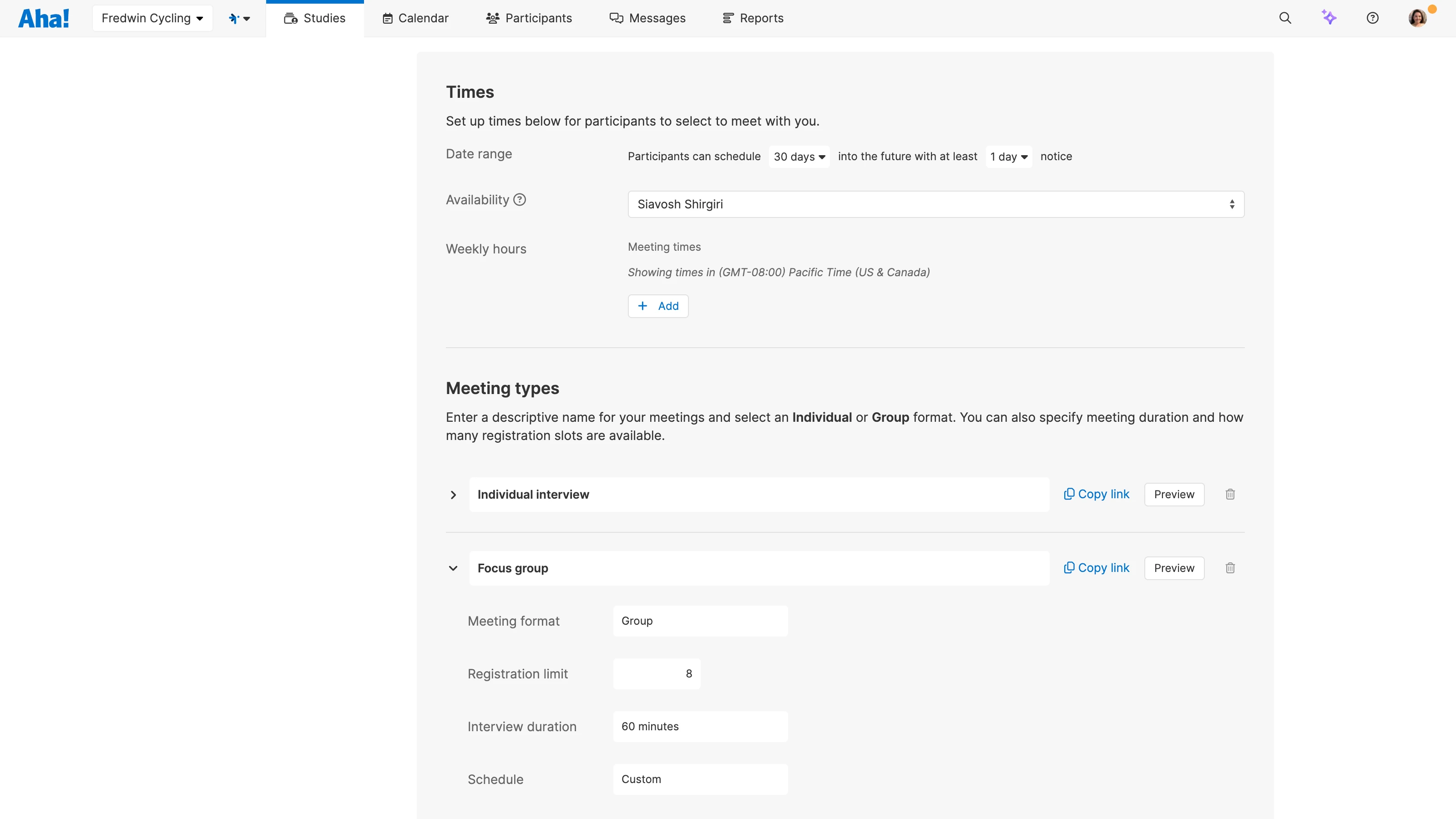Click the help question mark icon
This screenshot has height=819, width=1456.
point(1372,18)
